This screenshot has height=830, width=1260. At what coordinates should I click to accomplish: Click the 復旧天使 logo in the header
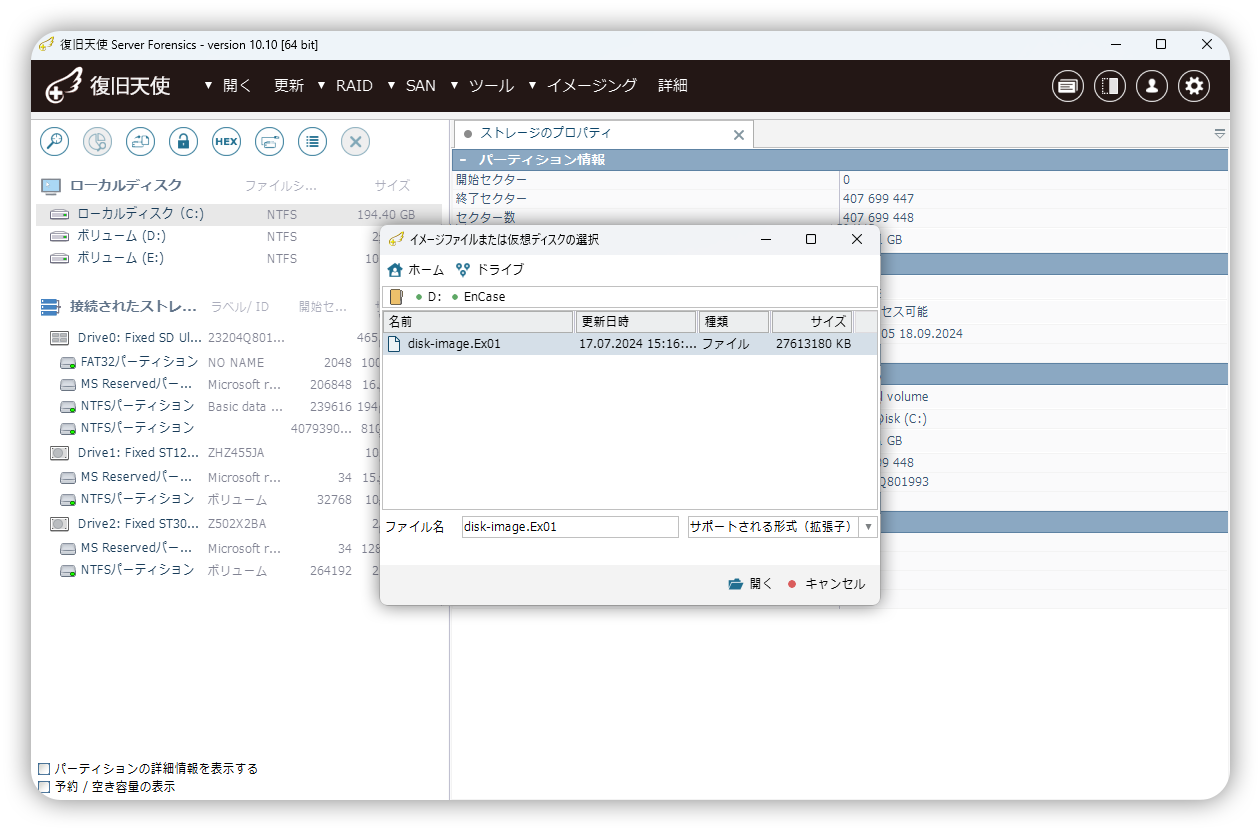pyautogui.click(x=108, y=86)
